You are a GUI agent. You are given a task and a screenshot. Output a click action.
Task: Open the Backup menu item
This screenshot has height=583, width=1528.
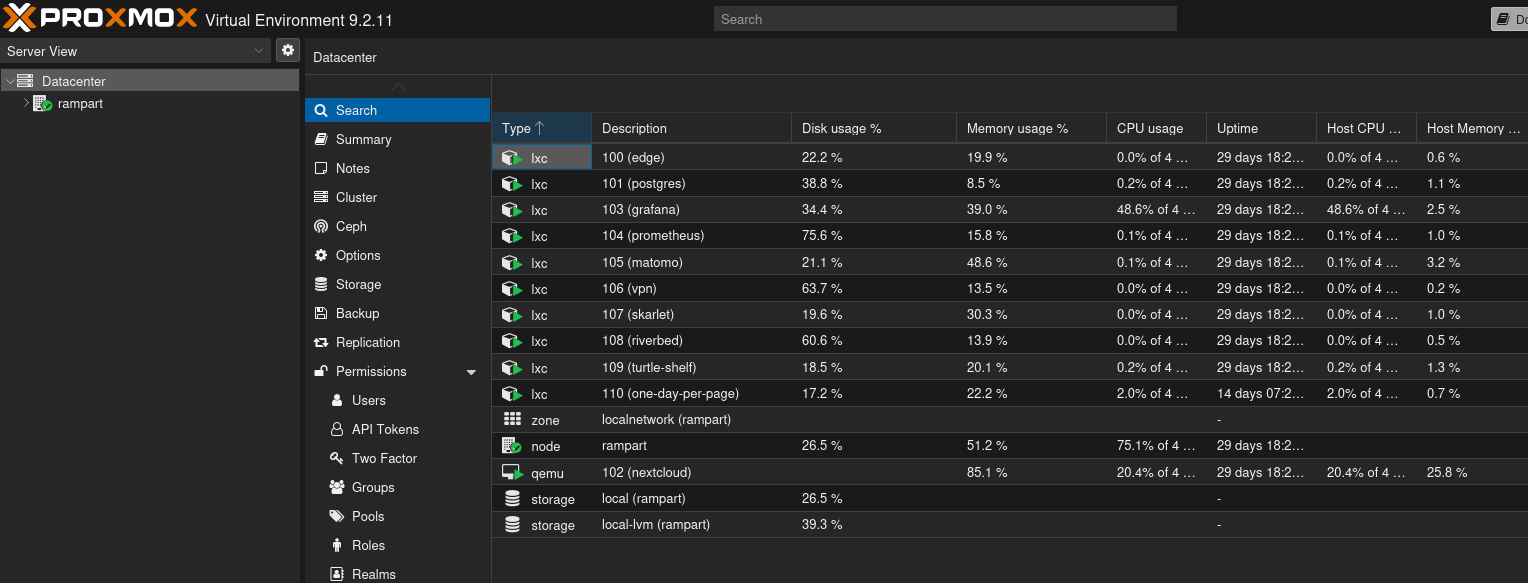pyautogui.click(x=397, y=313)
